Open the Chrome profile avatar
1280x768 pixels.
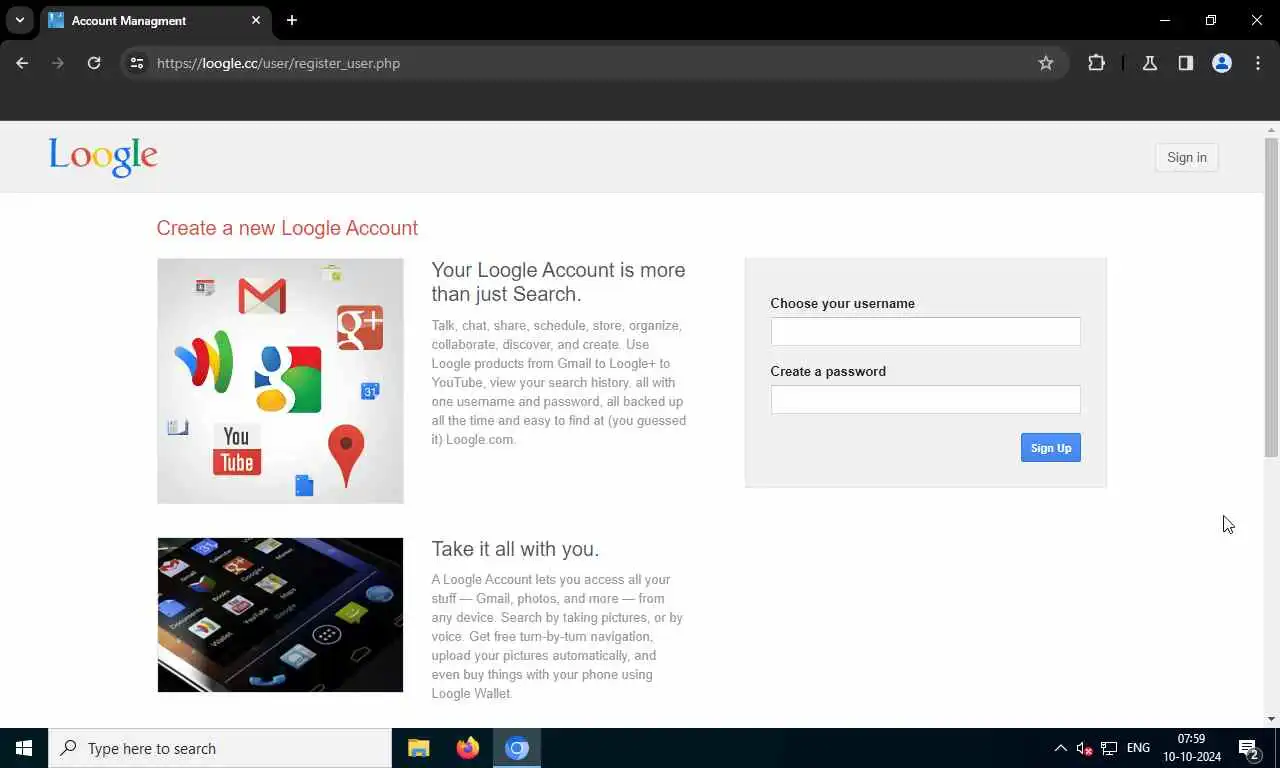(x=1222, y=63)
